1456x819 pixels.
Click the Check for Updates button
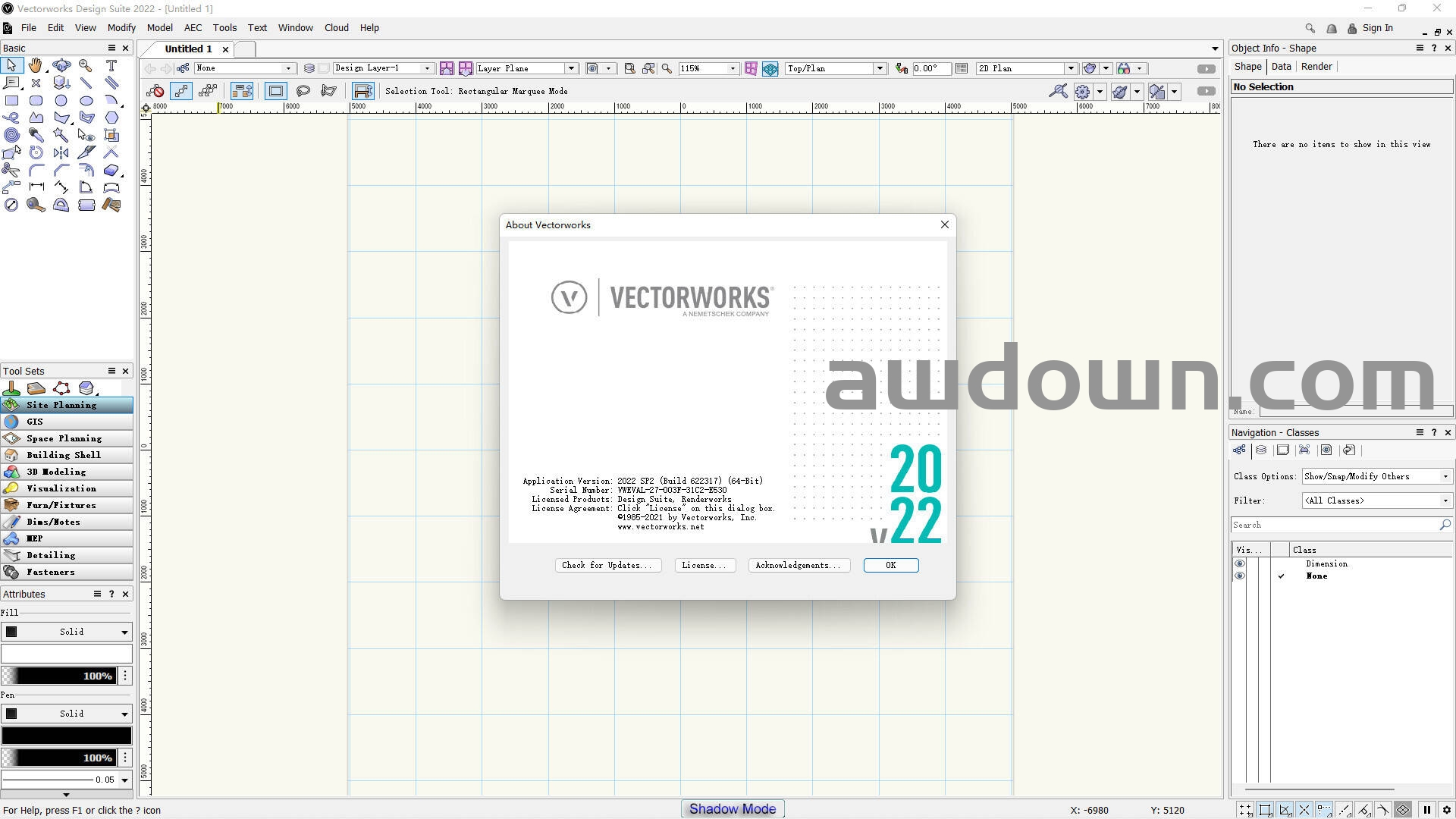pos(607,565)
